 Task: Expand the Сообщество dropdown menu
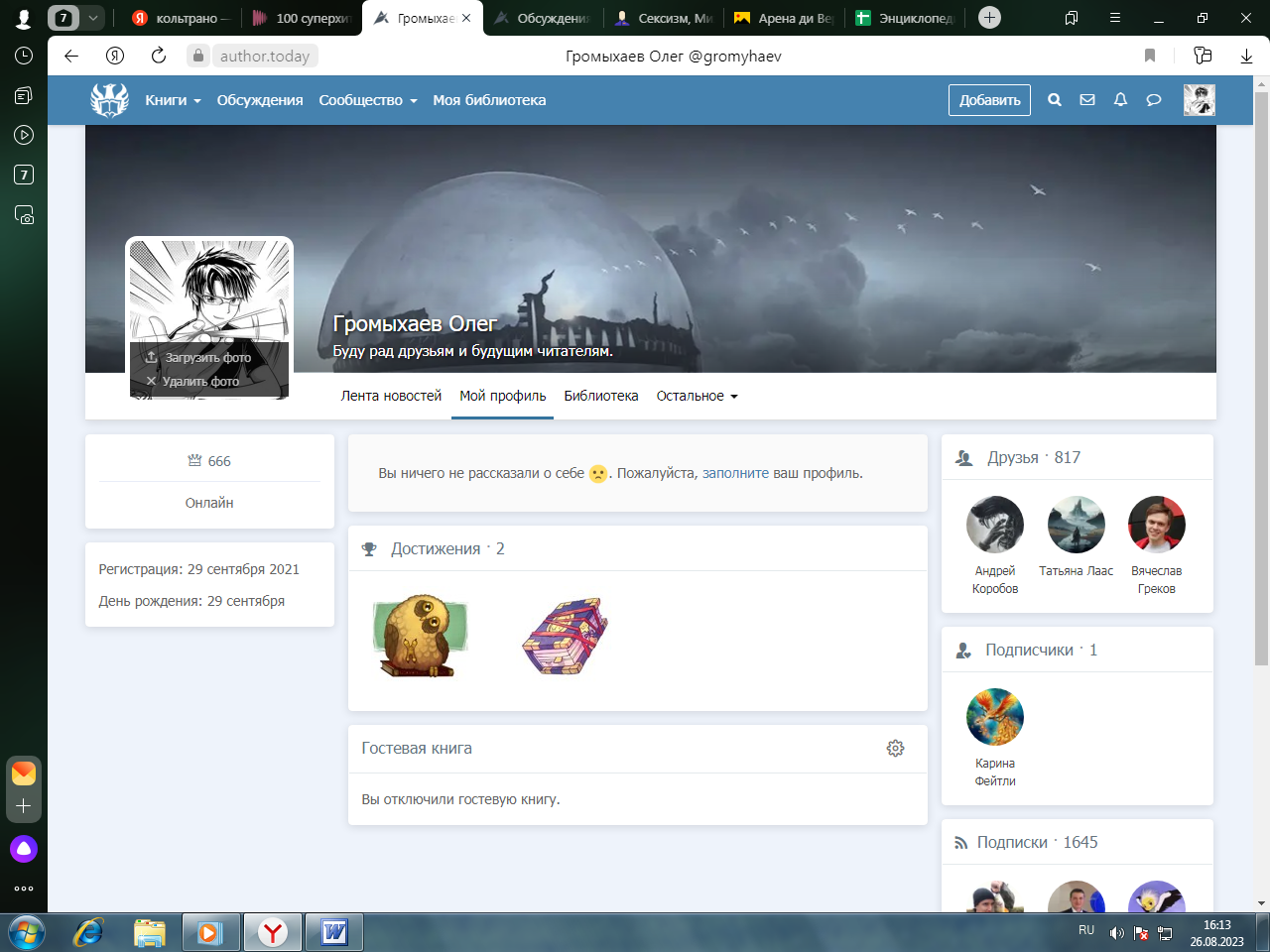(x=368, y=100)
